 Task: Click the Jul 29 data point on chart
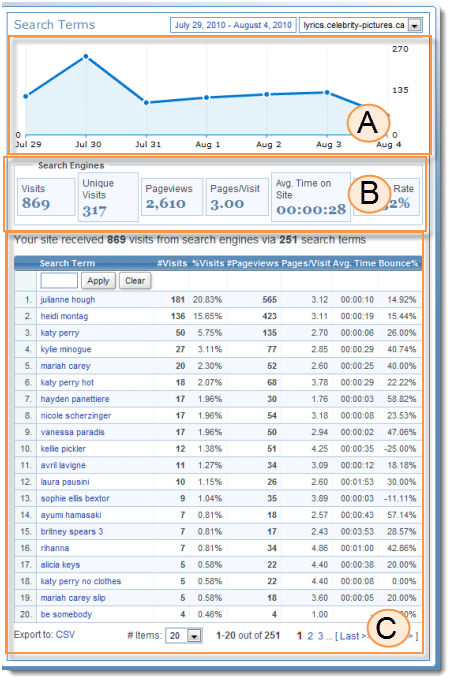pos(26,96)
